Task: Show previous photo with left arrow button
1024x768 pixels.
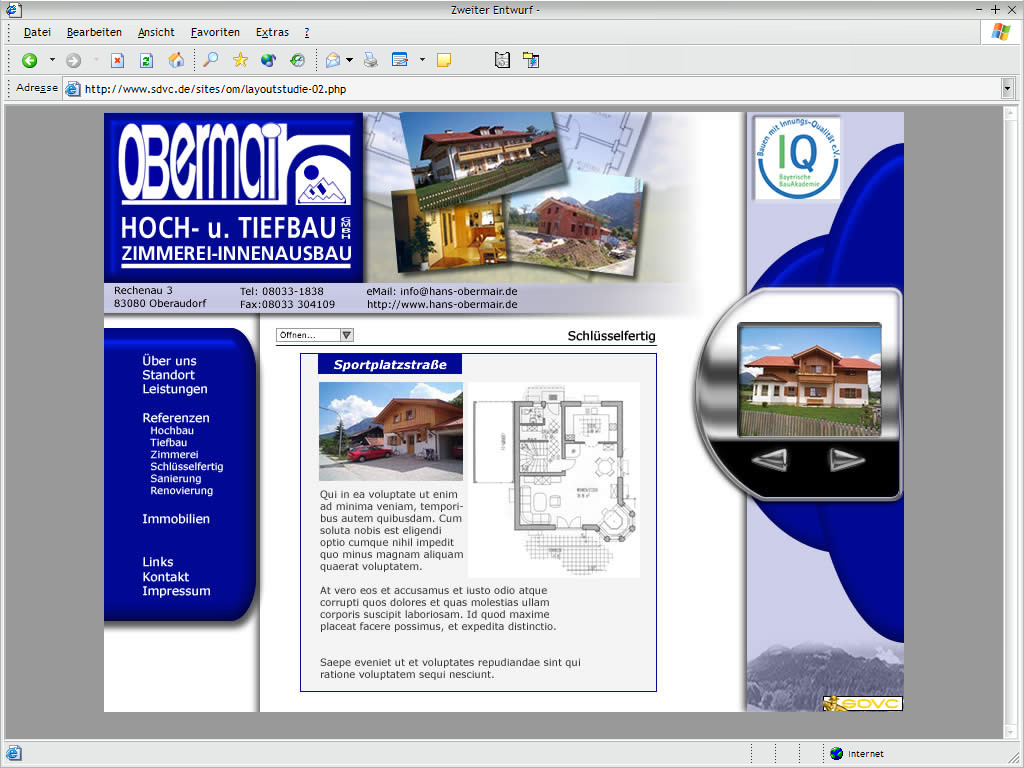Action: click(x=769, y=460)
